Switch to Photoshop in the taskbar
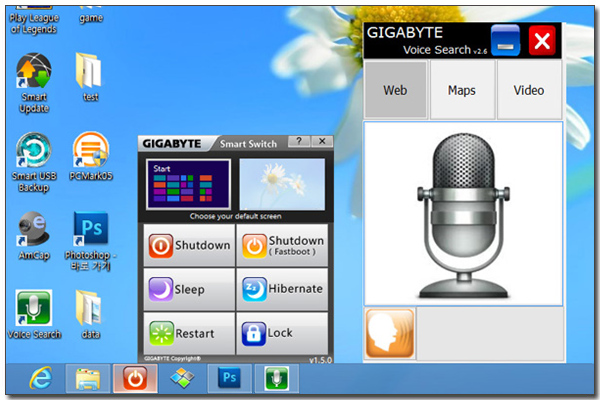 click(230, 378)
